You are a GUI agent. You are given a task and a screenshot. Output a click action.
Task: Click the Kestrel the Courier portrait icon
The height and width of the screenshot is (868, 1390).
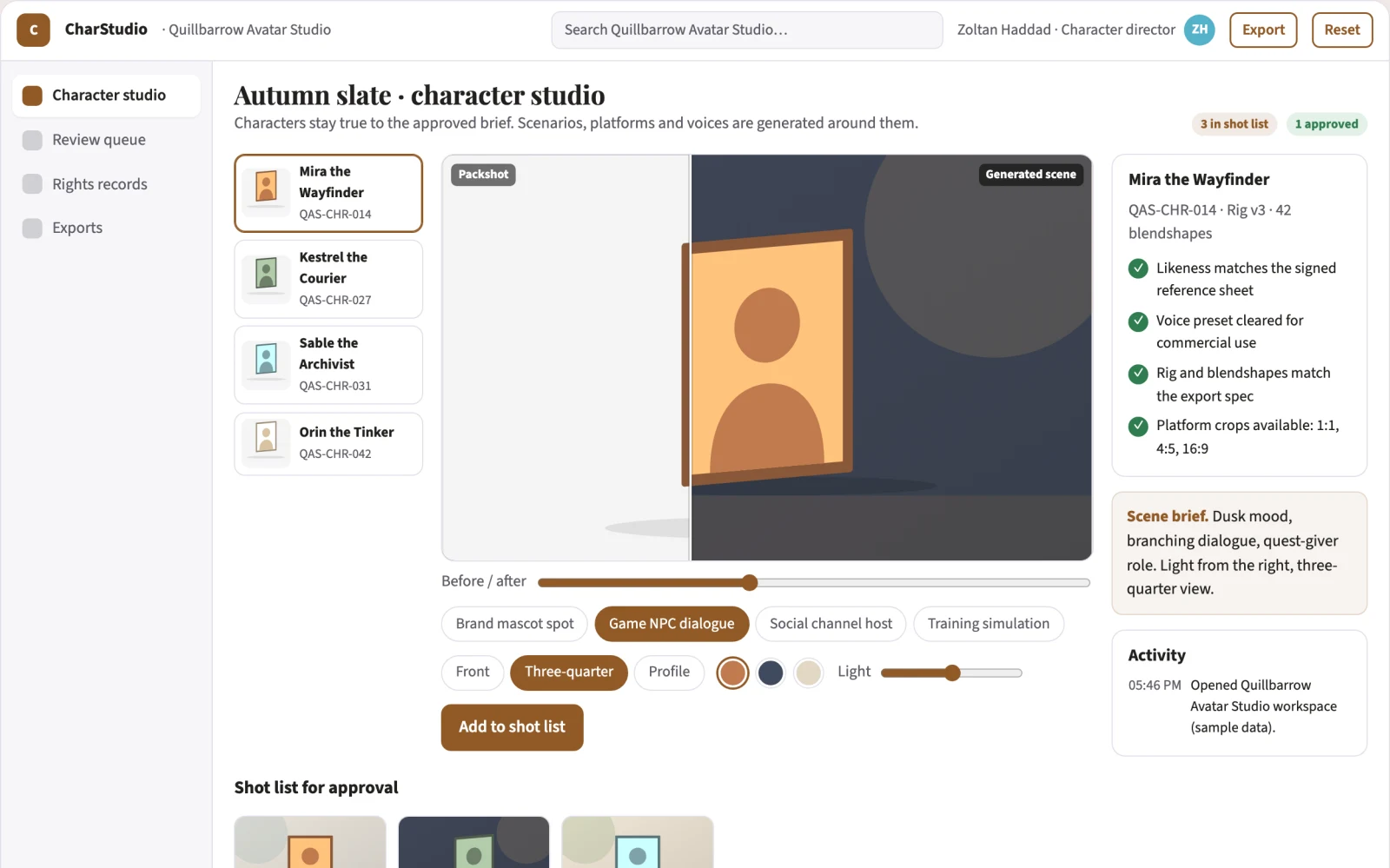click(x=267, y=279)
